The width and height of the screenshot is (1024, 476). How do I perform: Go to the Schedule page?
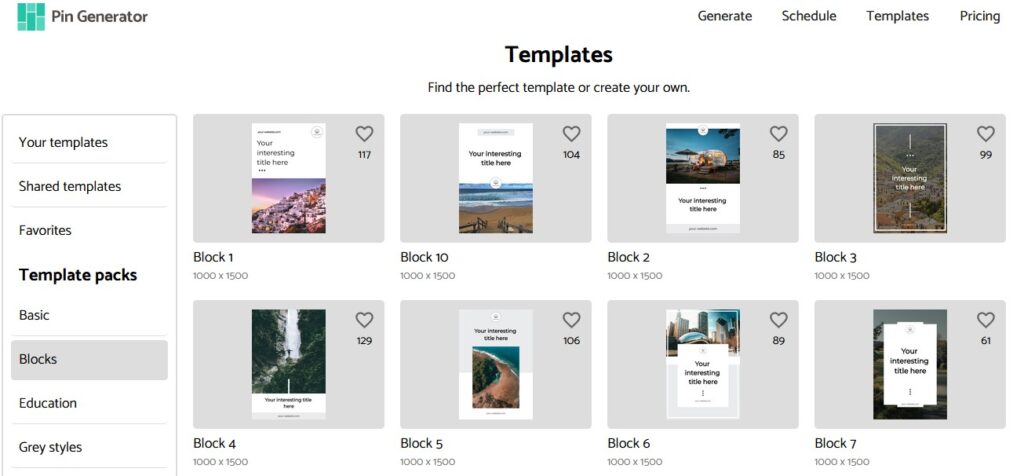809,16
